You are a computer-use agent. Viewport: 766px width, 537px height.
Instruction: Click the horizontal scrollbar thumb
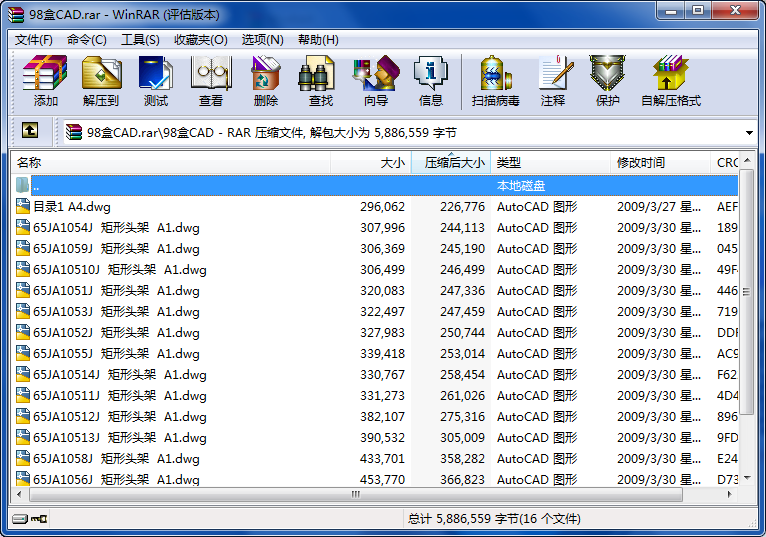point(356,494)
